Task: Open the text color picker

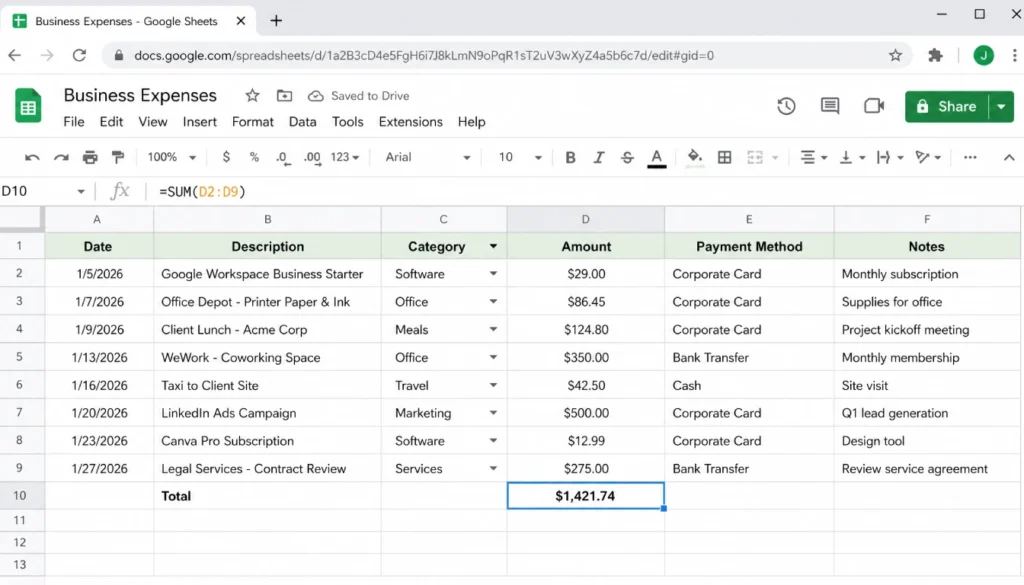Action: click(656, 158)
